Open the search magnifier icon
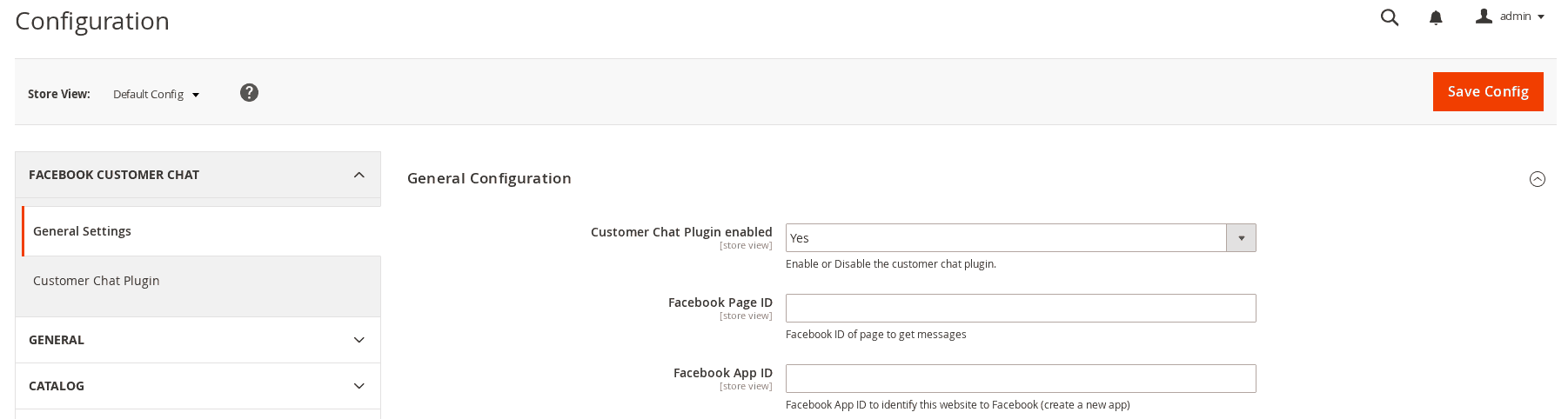 [1390, 17]
